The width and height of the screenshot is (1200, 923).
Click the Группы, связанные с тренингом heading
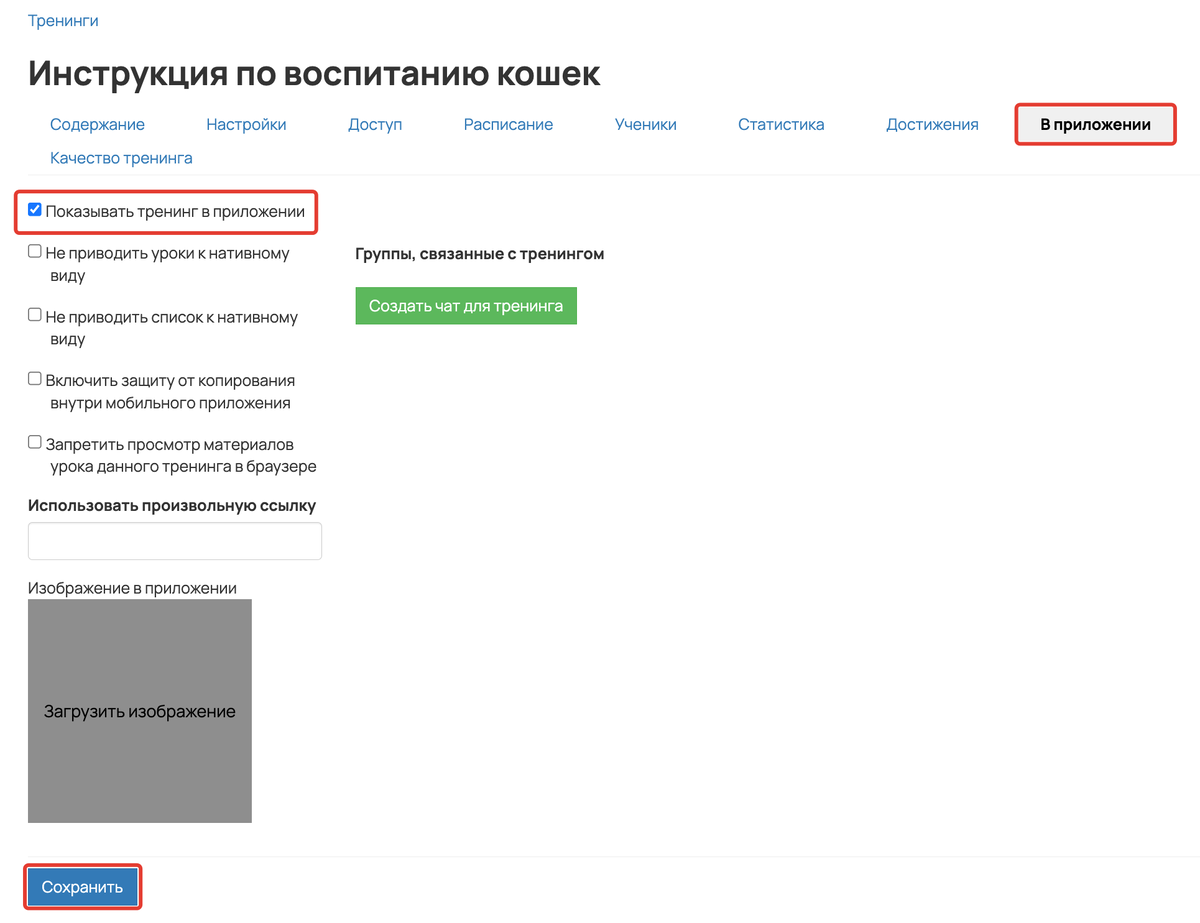pos(480,254)
